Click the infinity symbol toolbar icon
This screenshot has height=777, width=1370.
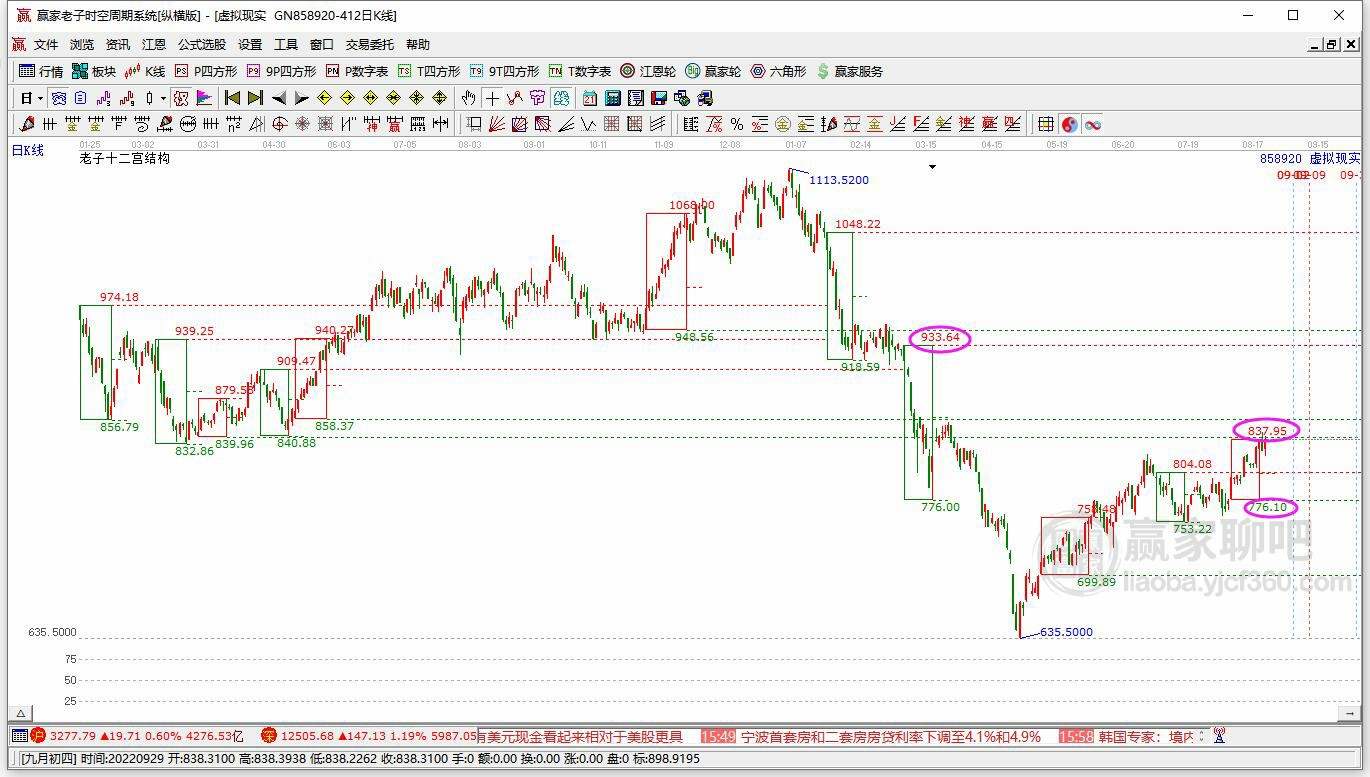coord(1093,124)
